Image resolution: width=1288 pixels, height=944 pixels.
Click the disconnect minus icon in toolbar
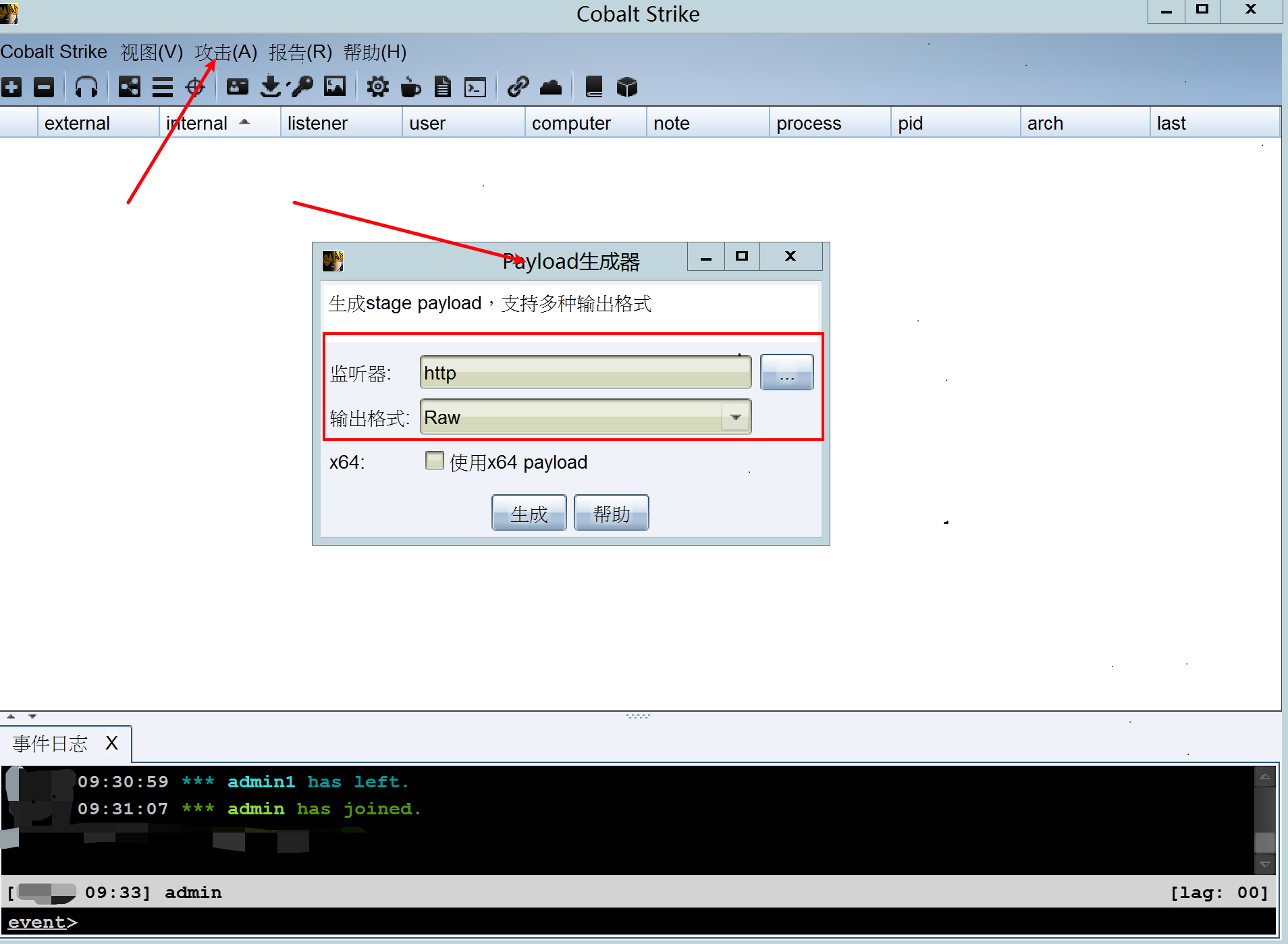tap(44, 87)
